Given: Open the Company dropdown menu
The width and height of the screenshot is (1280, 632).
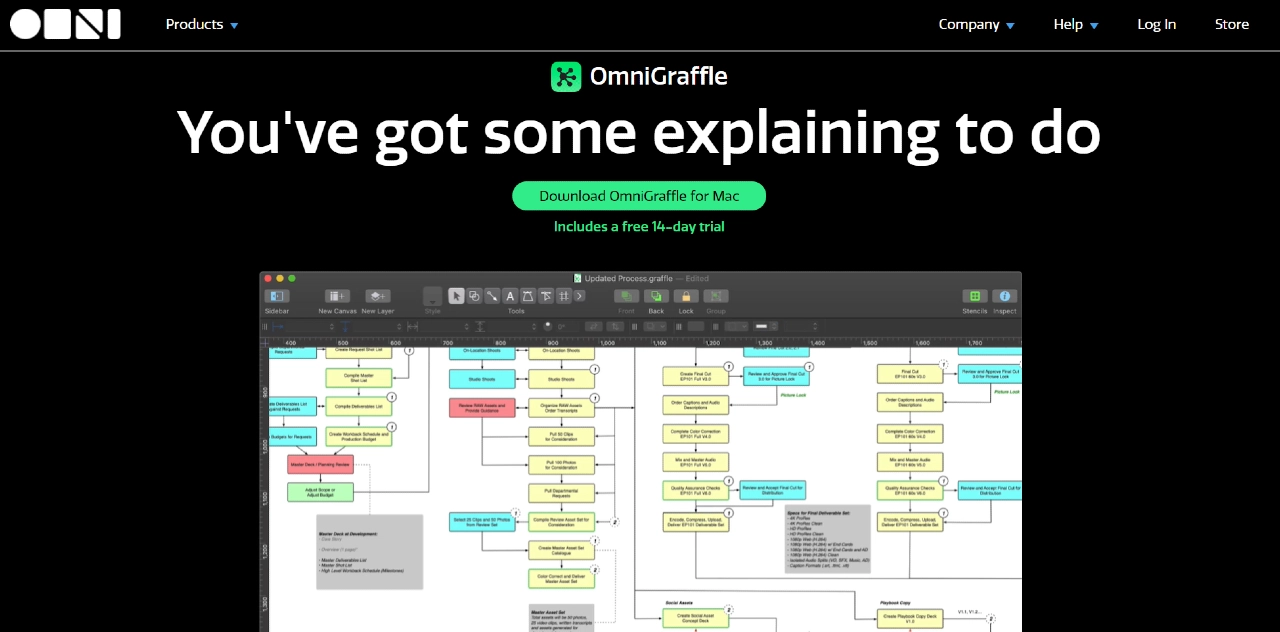Looking at the screenshot, I should (x=976, y=25).
